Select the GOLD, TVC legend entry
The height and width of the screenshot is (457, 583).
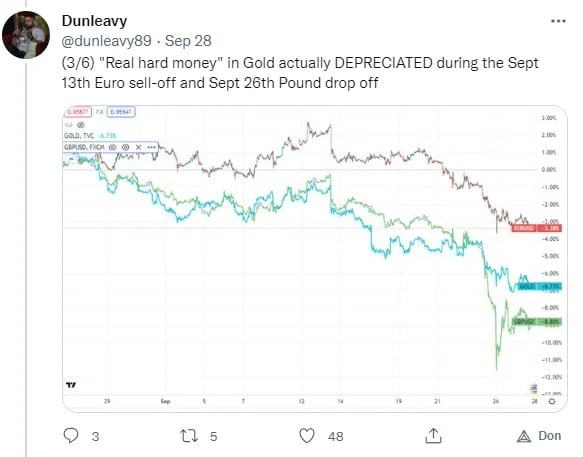click(79, 136)
